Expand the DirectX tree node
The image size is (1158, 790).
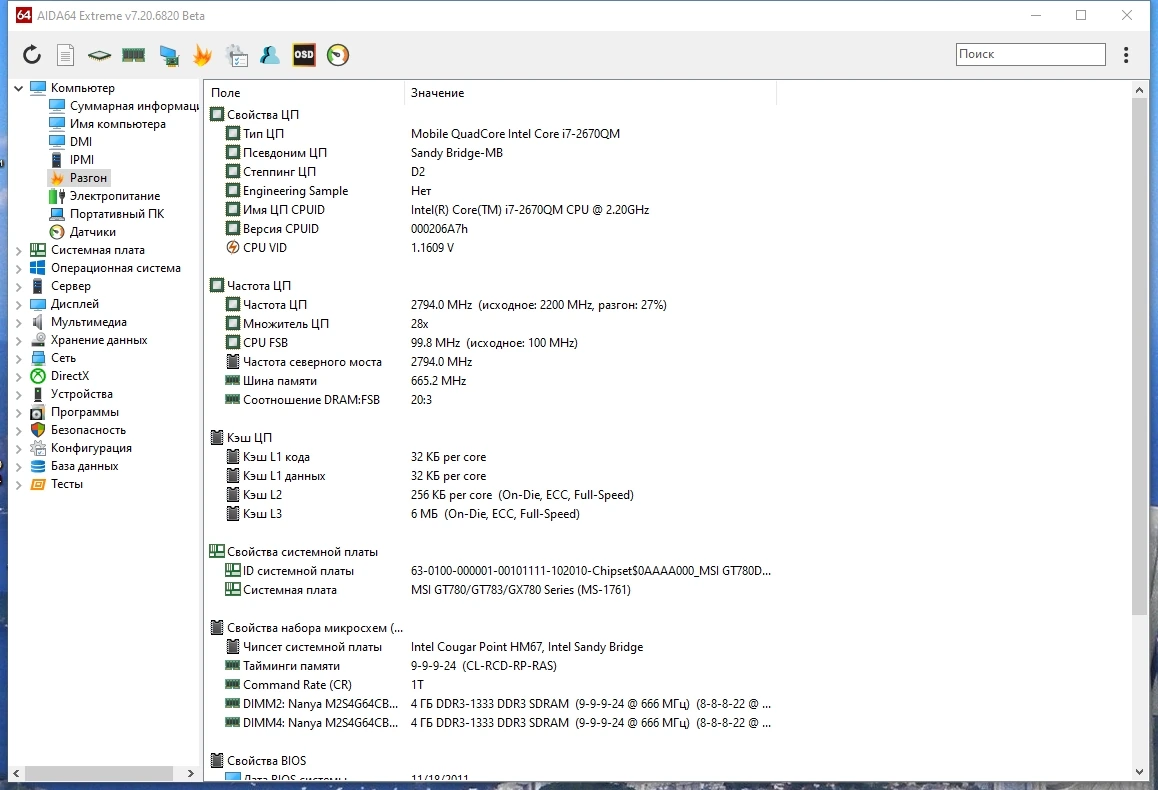[18, 377]
